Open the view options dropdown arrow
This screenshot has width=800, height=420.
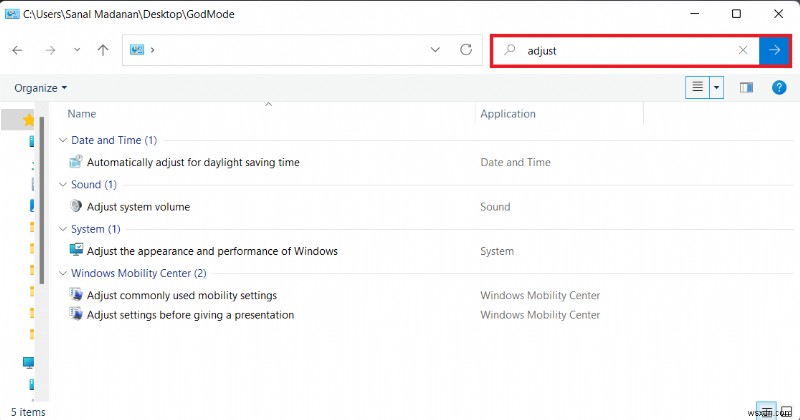pos(717,88)
